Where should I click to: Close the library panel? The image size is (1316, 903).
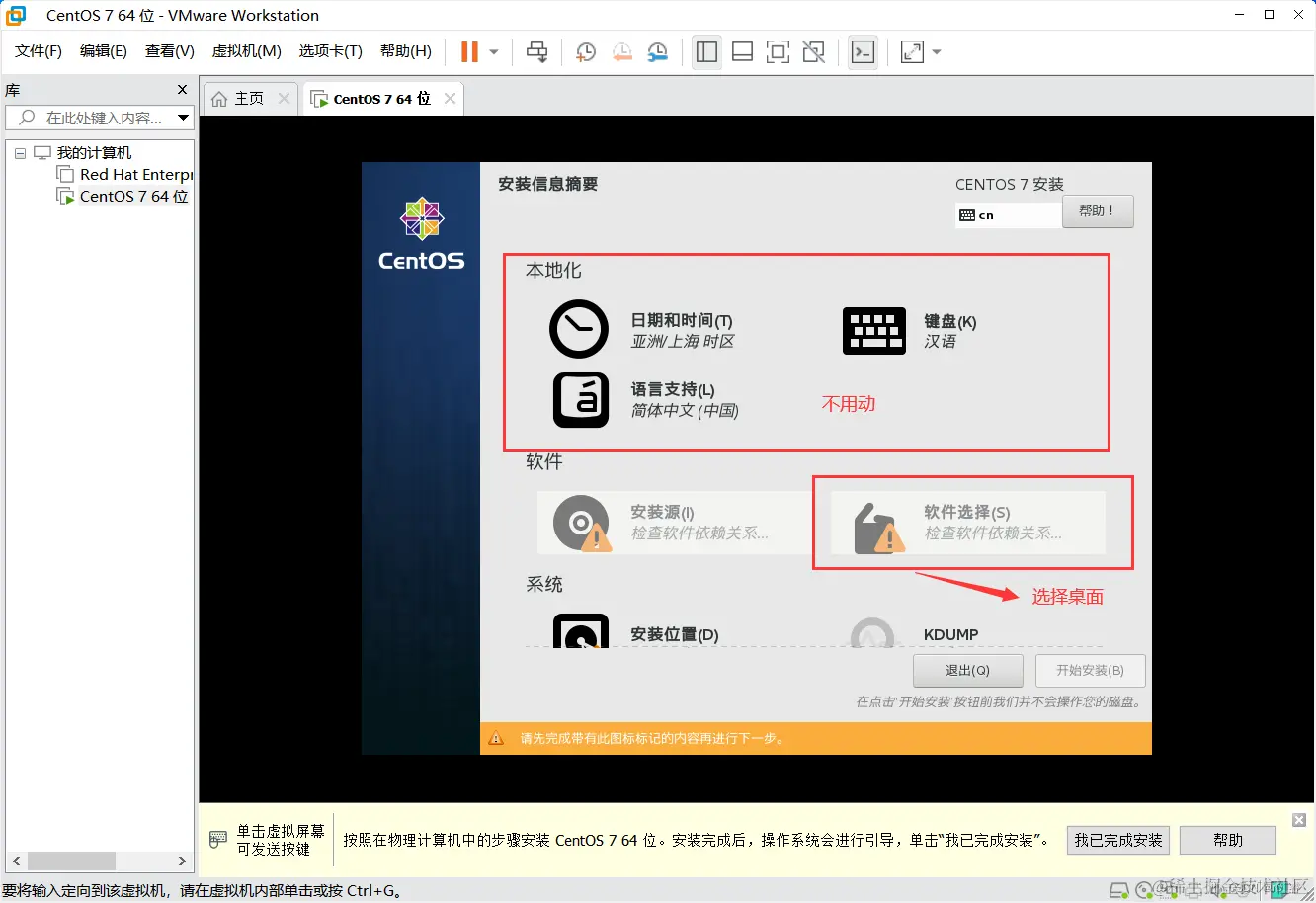pos(182,90)
